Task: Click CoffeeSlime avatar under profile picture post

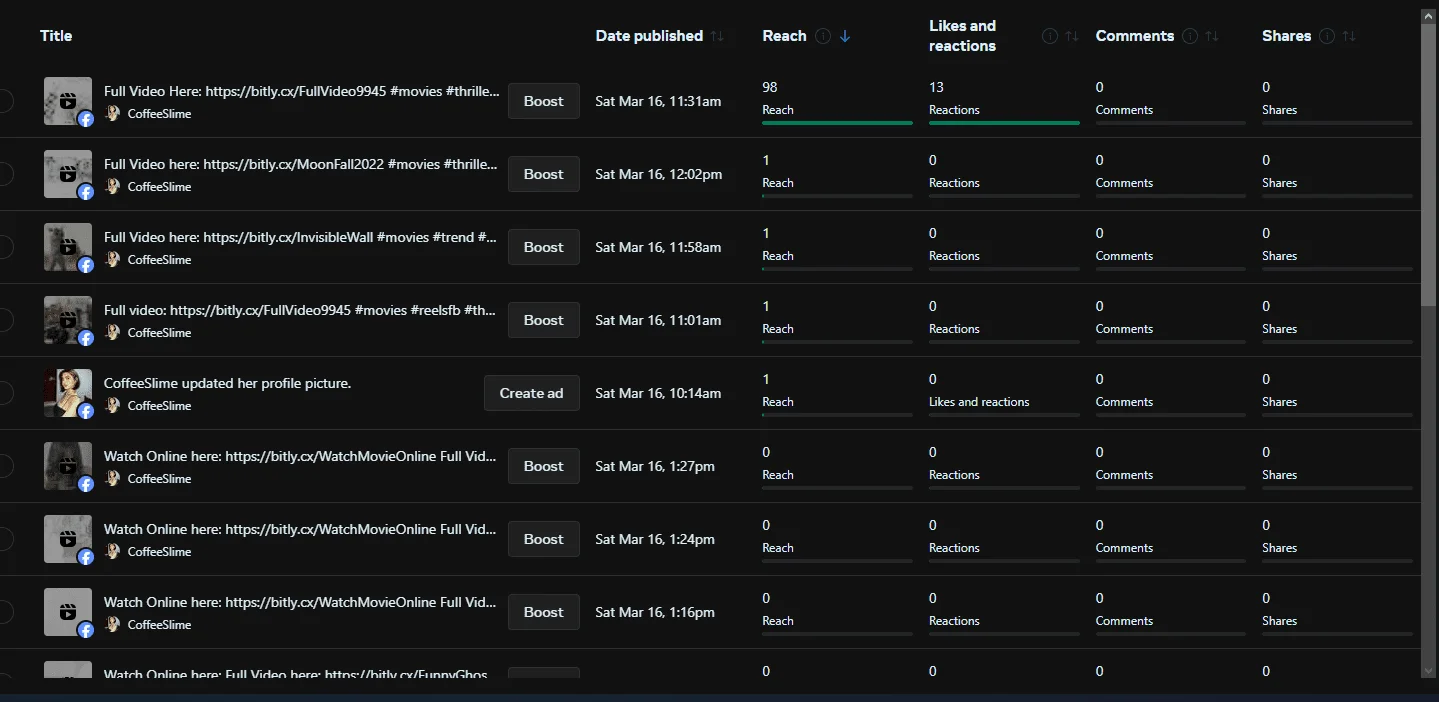Action: pyautogui.click(x=113, y=405)
